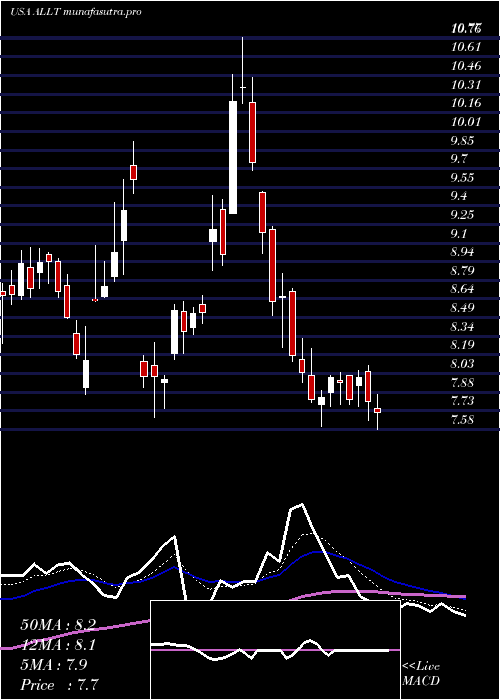Click the 8.19 price axis label
The height and width of the screenshot is (700, 500).
coord(463,345)
